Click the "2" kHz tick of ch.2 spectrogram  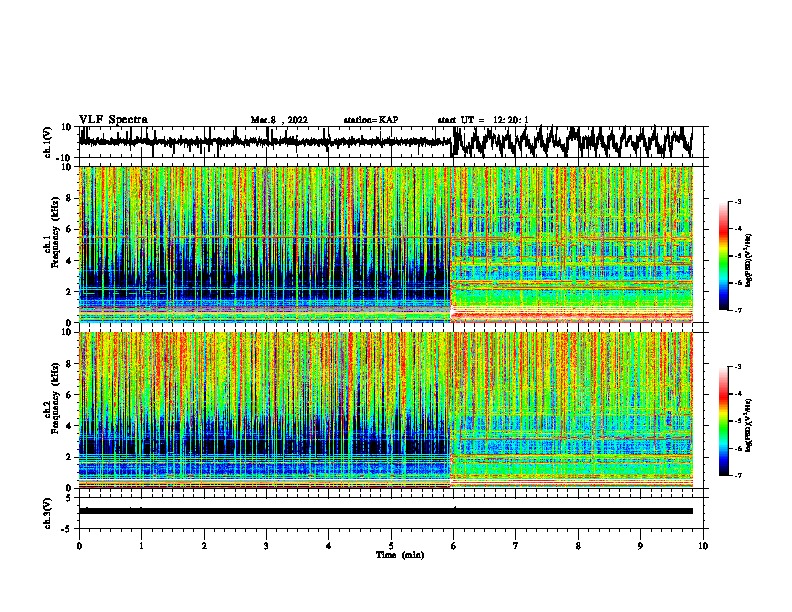[x=69, y=457]
